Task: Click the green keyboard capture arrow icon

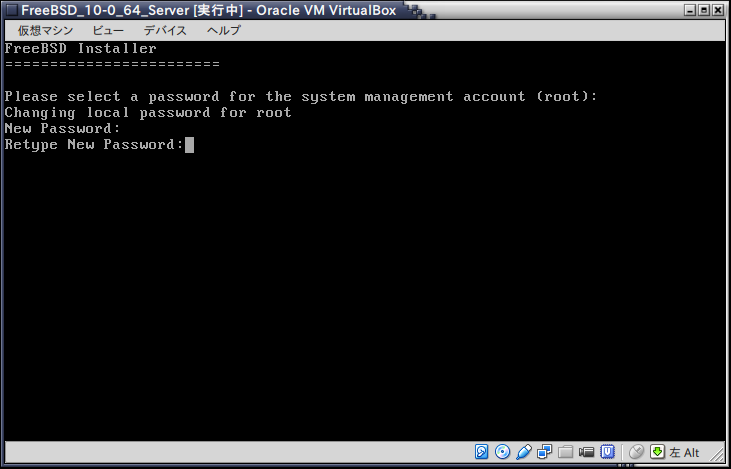Action: 657,451
